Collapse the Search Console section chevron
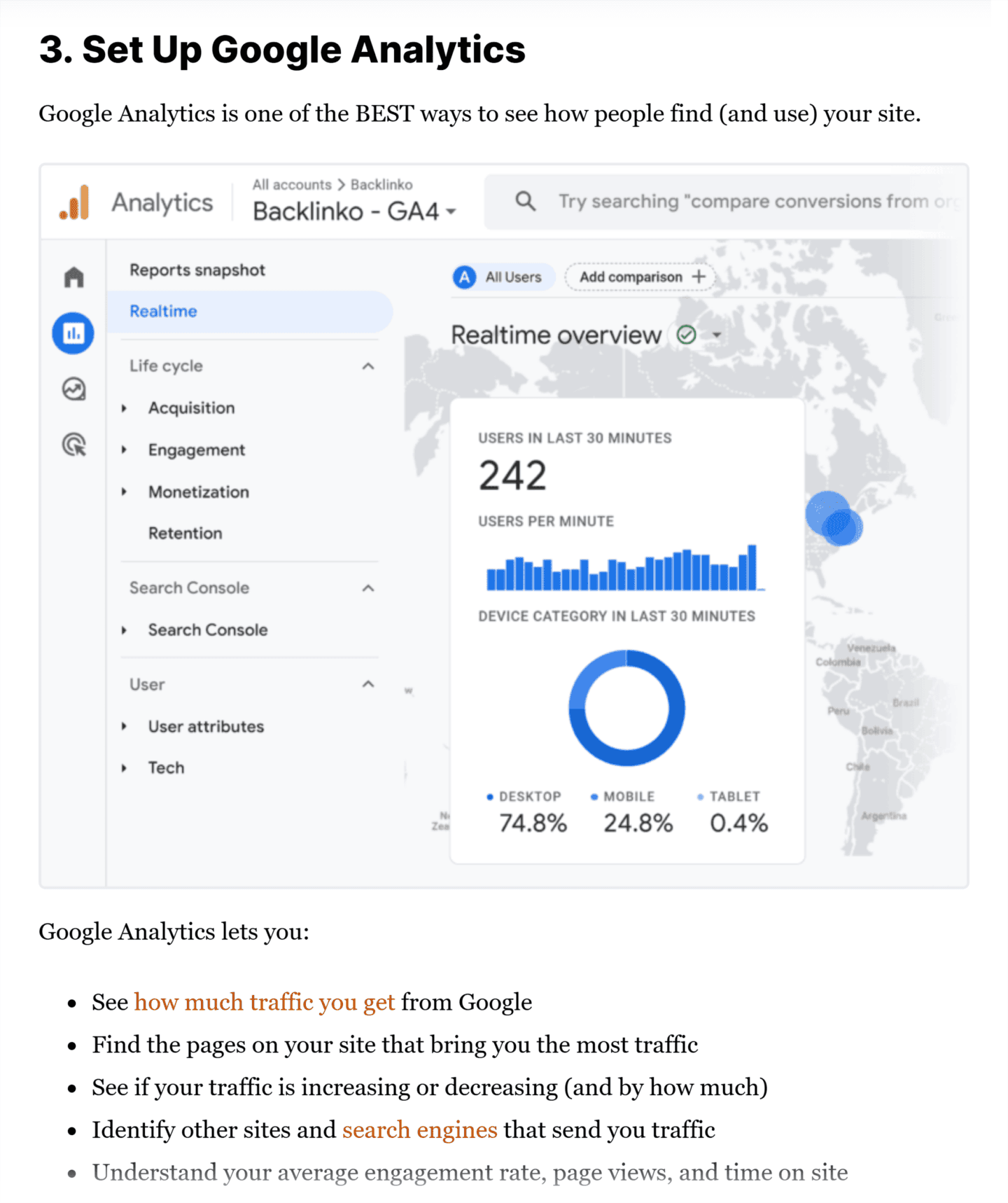This screenshot has height=1203, width=1008. point(368,588)
